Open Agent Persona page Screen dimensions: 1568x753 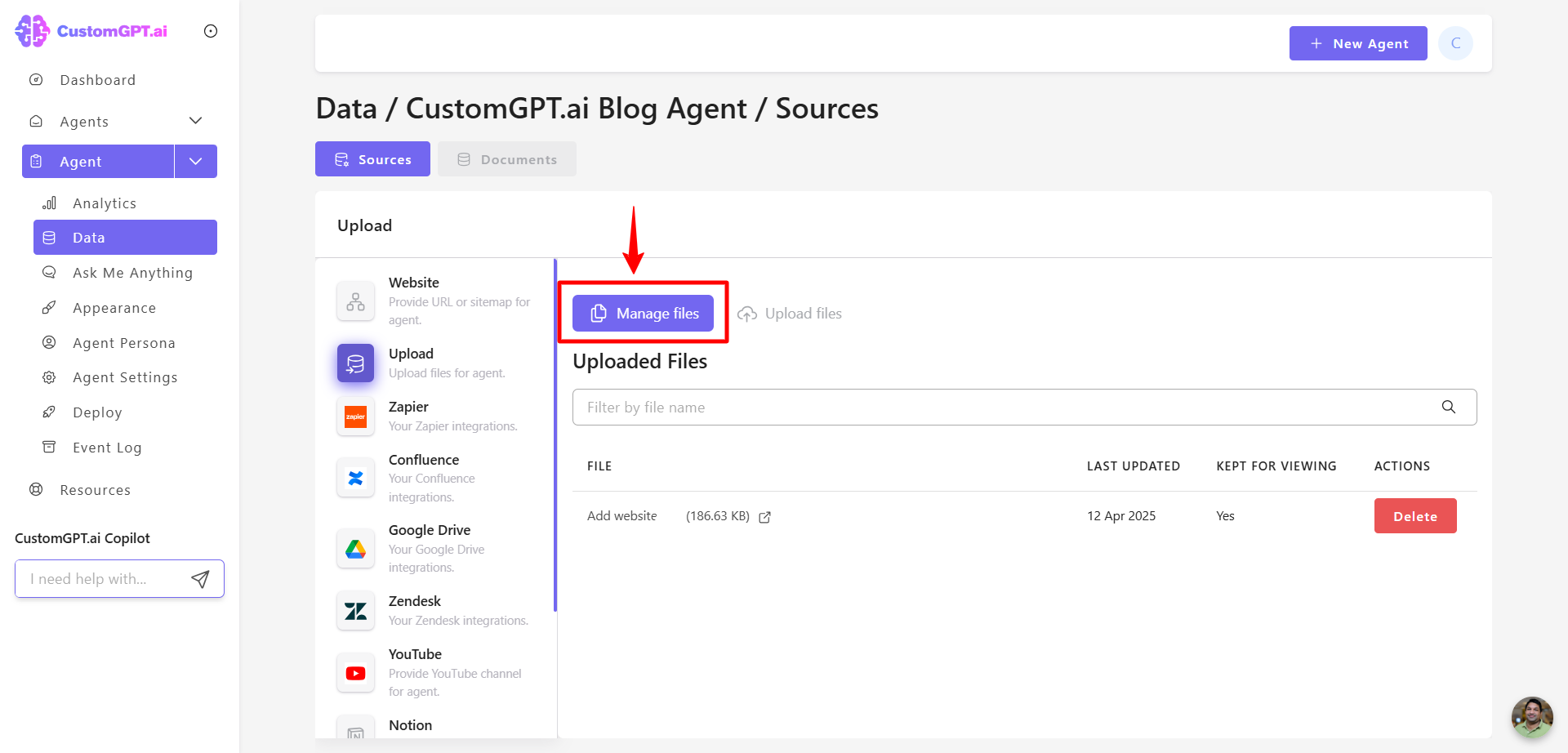click(x=124, y=343)
